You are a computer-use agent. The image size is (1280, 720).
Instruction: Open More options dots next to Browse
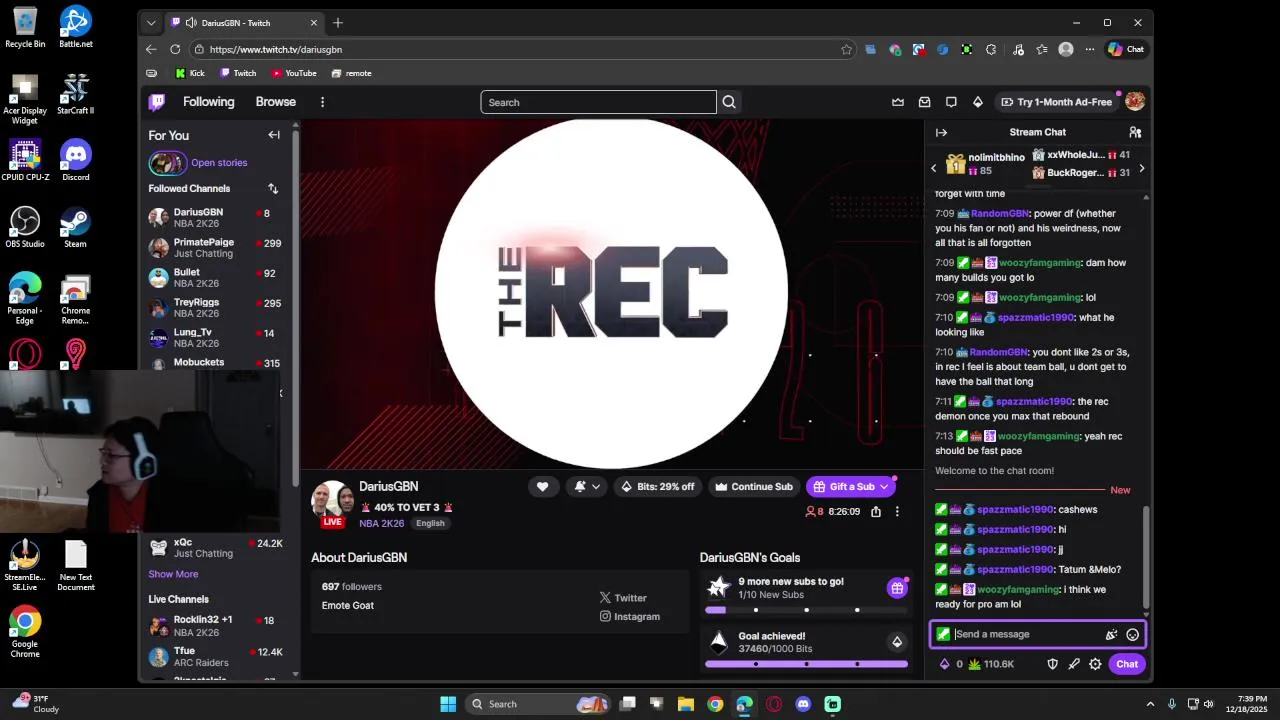(x=322, y=102)
